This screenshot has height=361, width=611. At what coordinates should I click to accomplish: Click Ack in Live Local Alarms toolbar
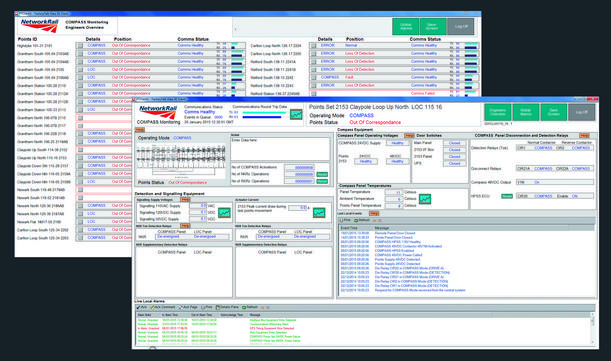point(142,307)
